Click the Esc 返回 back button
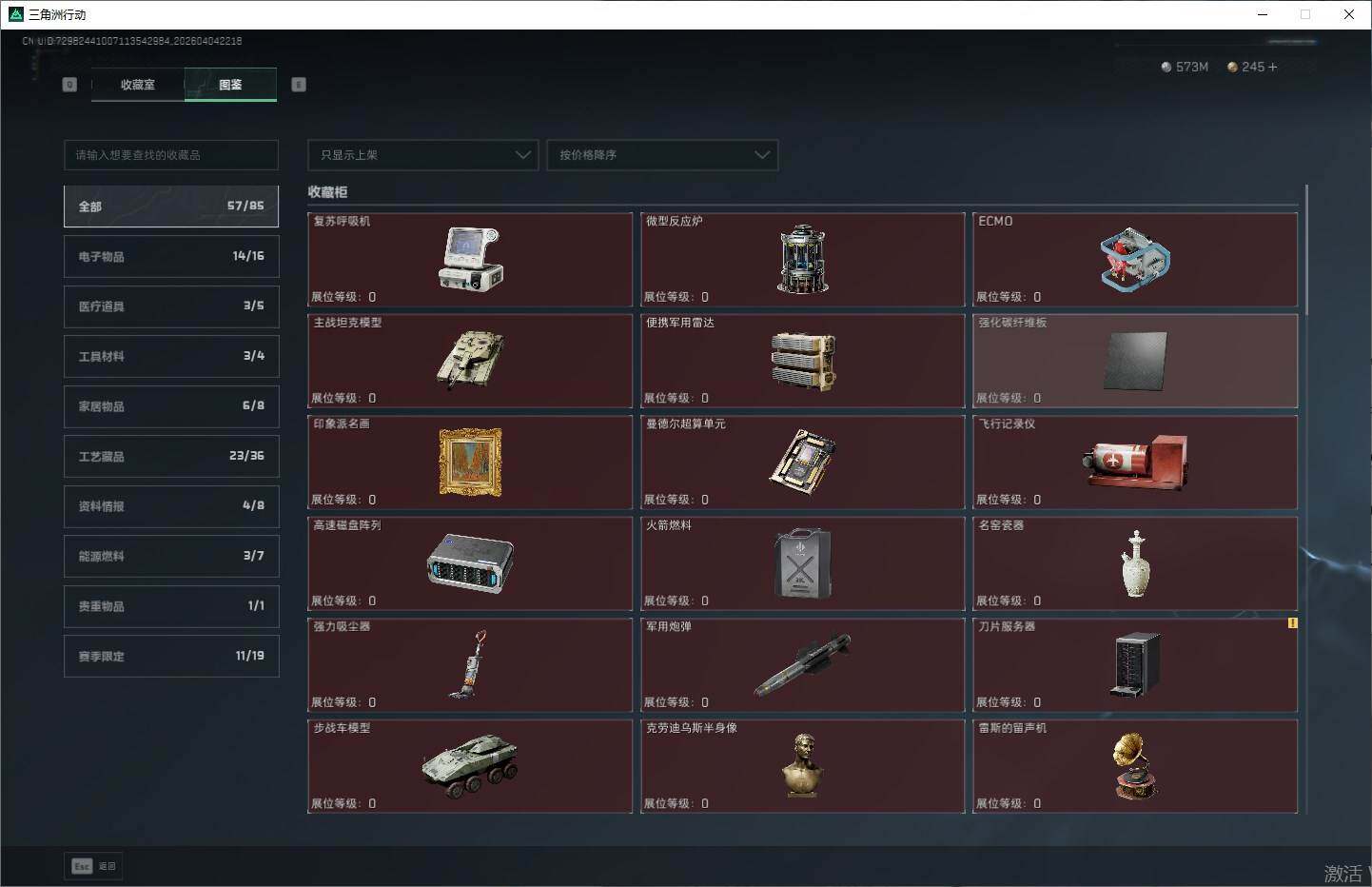 point(94,866)
